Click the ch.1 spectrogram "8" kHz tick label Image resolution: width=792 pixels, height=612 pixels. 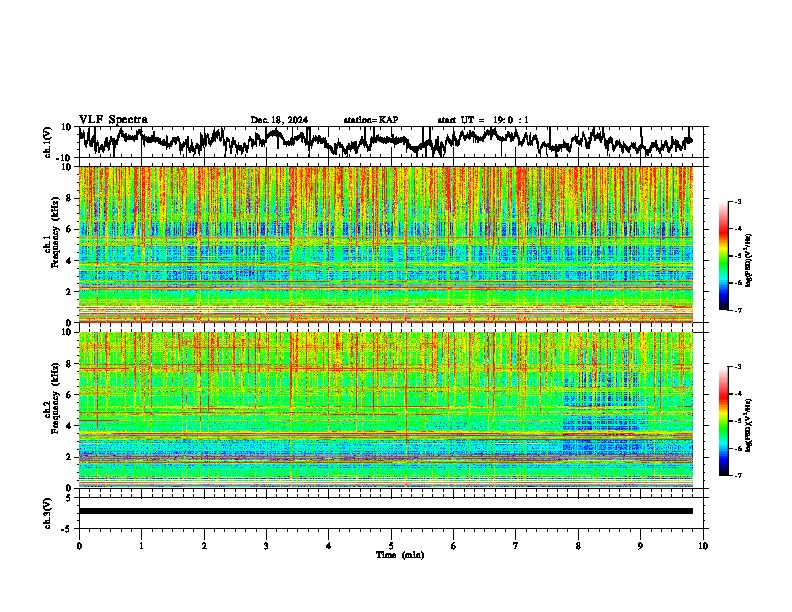tap(69, 198)
